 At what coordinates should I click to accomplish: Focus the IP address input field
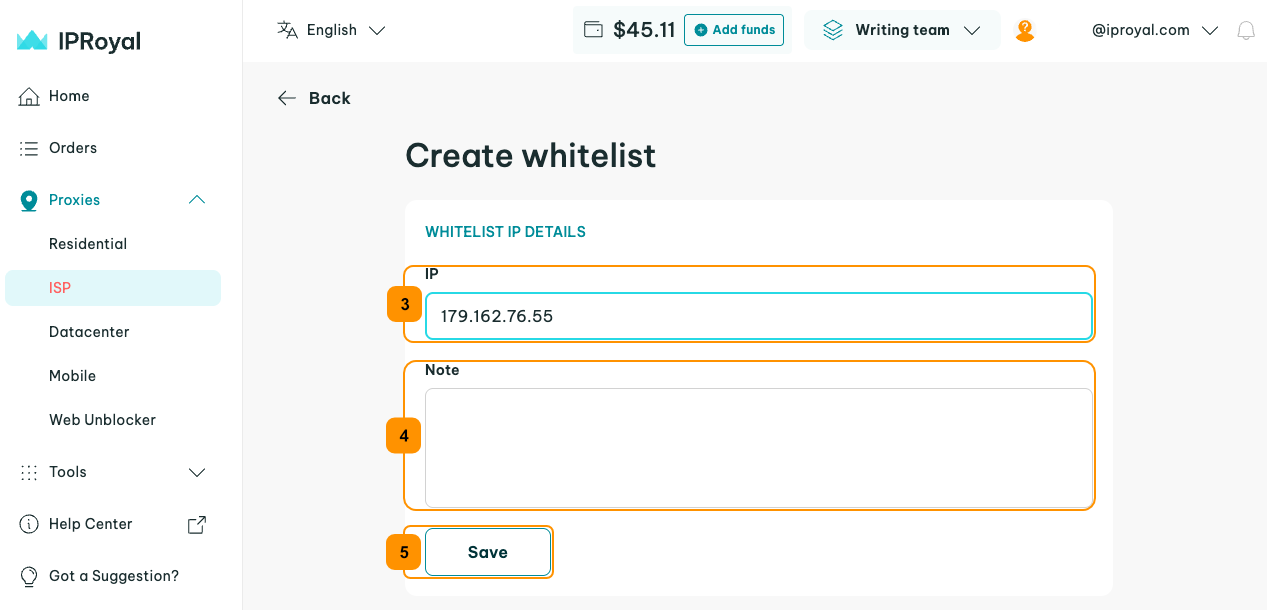[x=758, y=316]
